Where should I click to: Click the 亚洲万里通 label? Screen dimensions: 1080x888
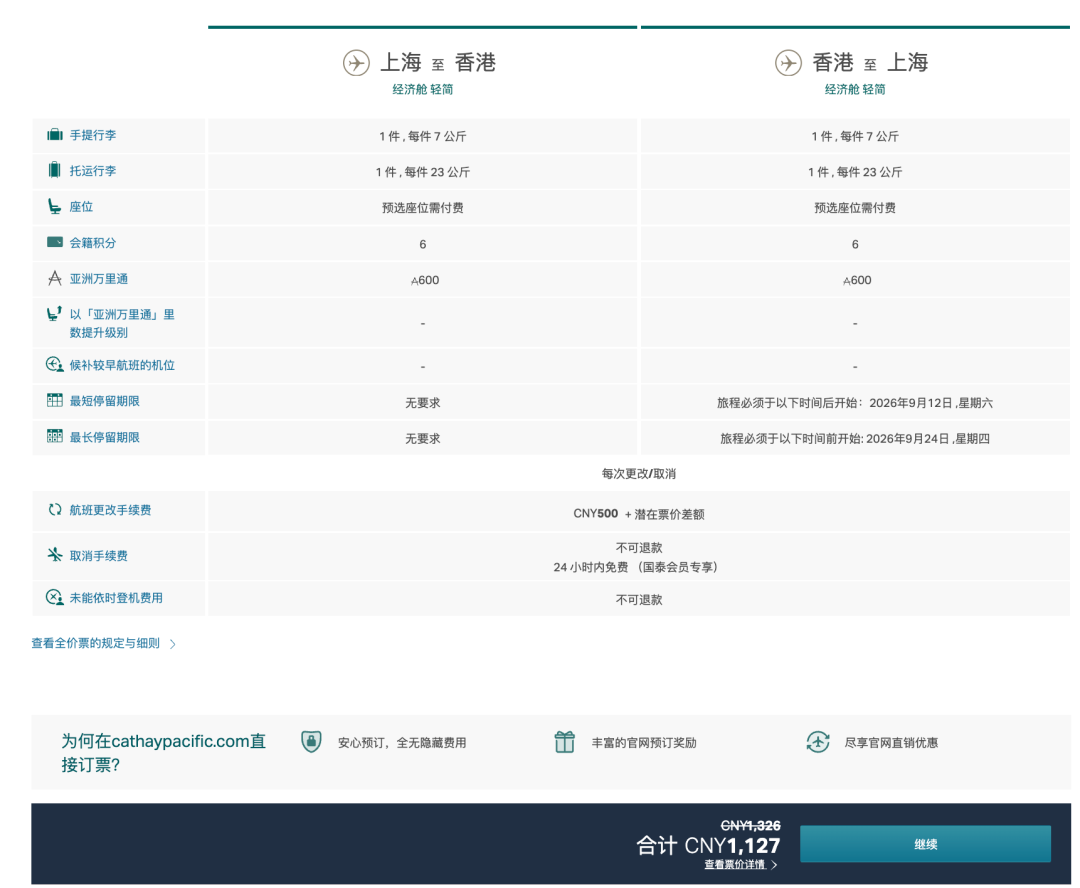[x=98, y=279]
